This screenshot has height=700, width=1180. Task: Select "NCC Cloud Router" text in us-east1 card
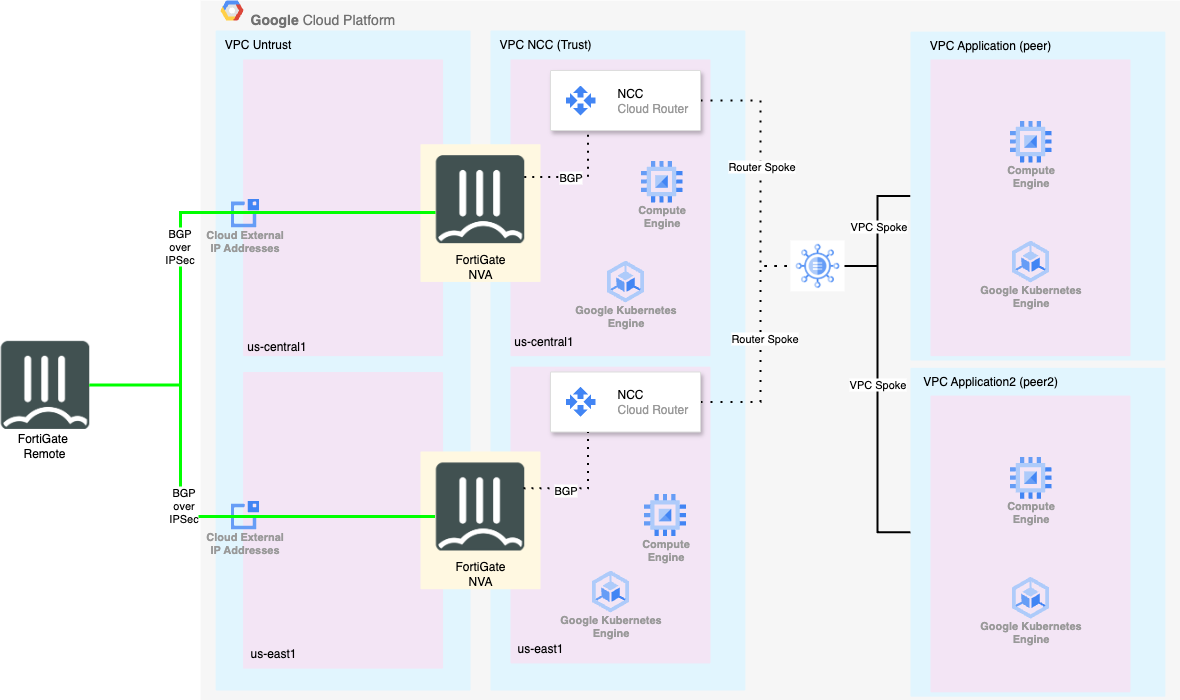coord(652,402)
